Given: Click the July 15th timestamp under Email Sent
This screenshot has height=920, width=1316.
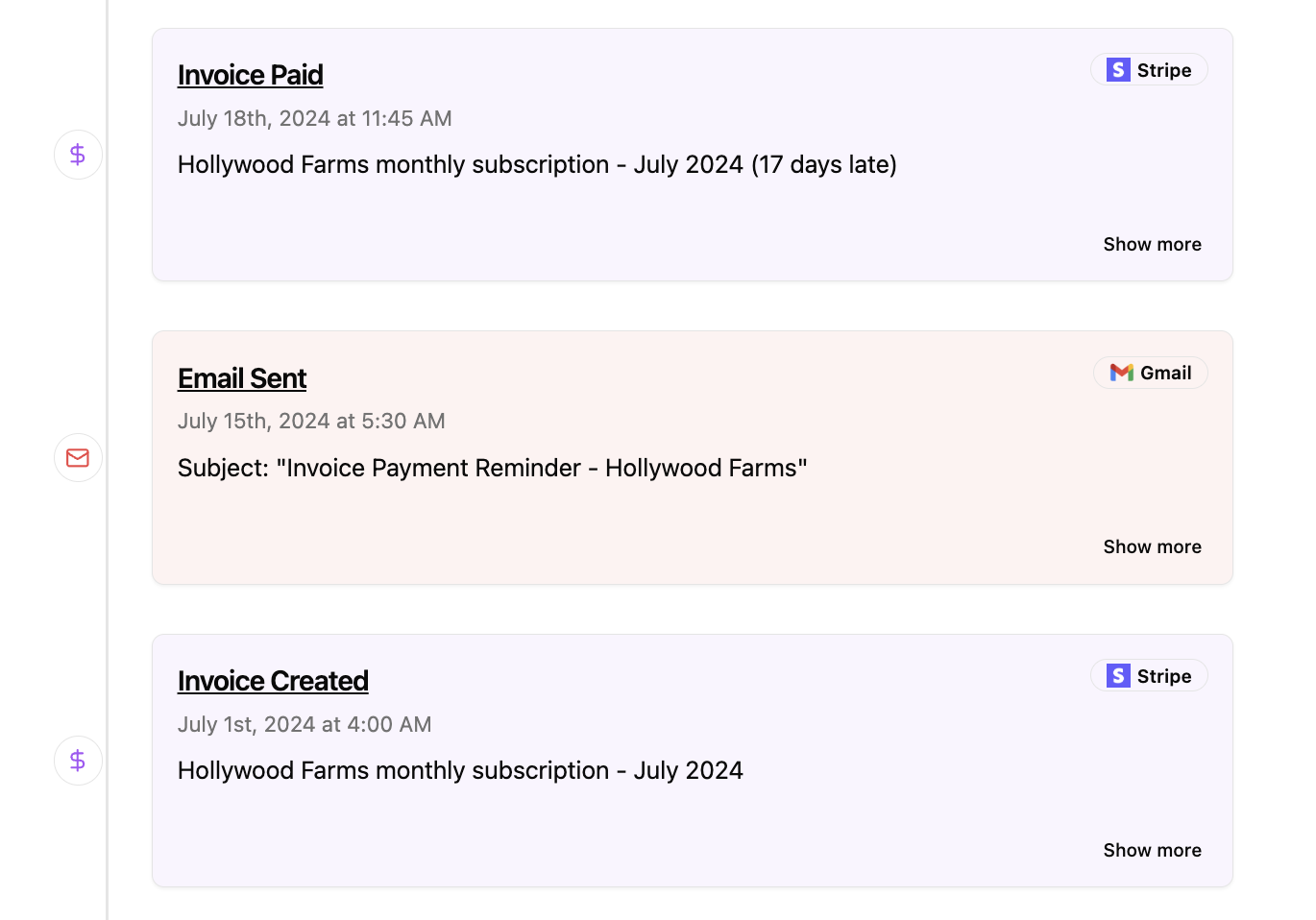Looking at the screenshot, I should (x=311, y=421).
